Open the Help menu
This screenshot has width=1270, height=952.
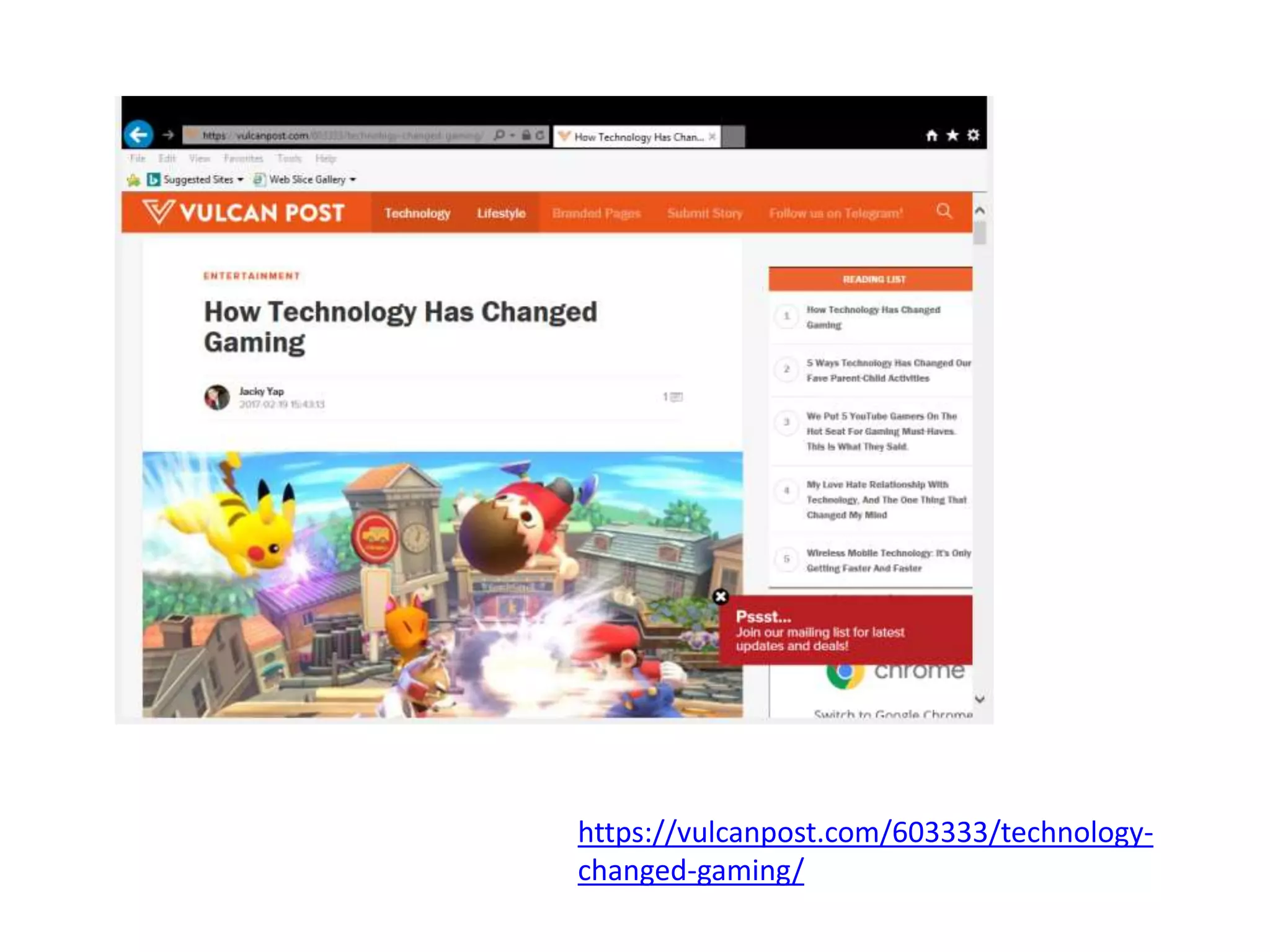(326, 159)
